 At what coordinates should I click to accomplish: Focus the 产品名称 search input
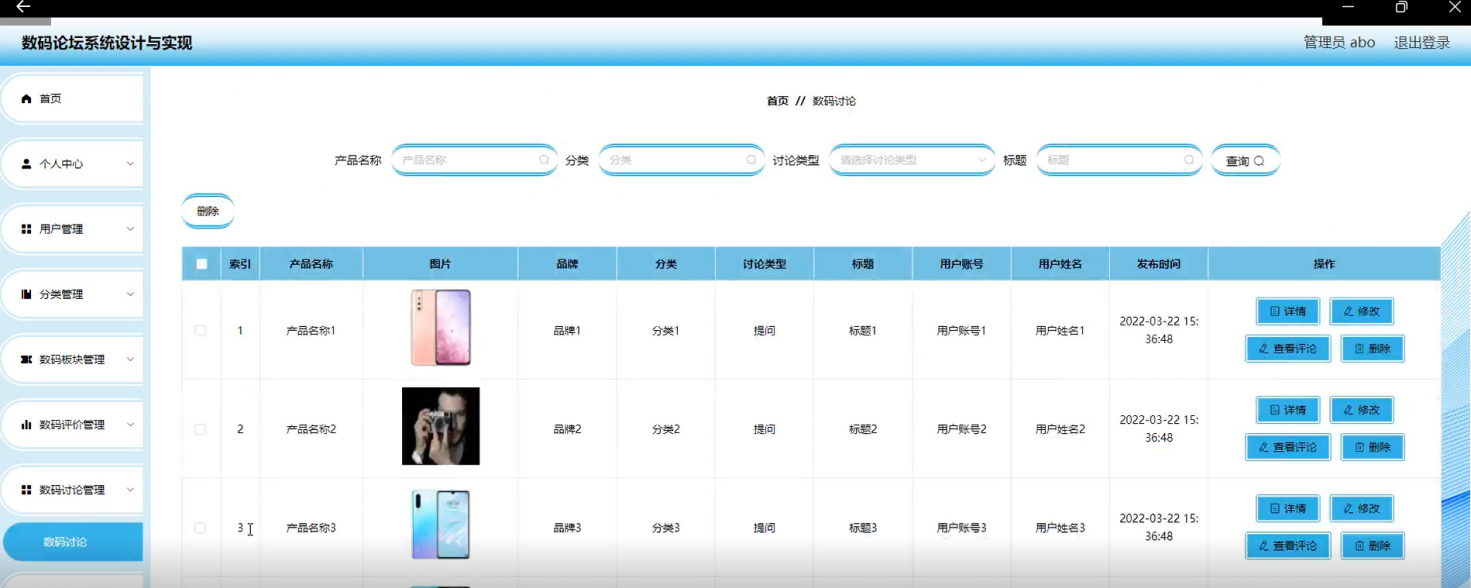pyautogui.click(x=474, y=160)
